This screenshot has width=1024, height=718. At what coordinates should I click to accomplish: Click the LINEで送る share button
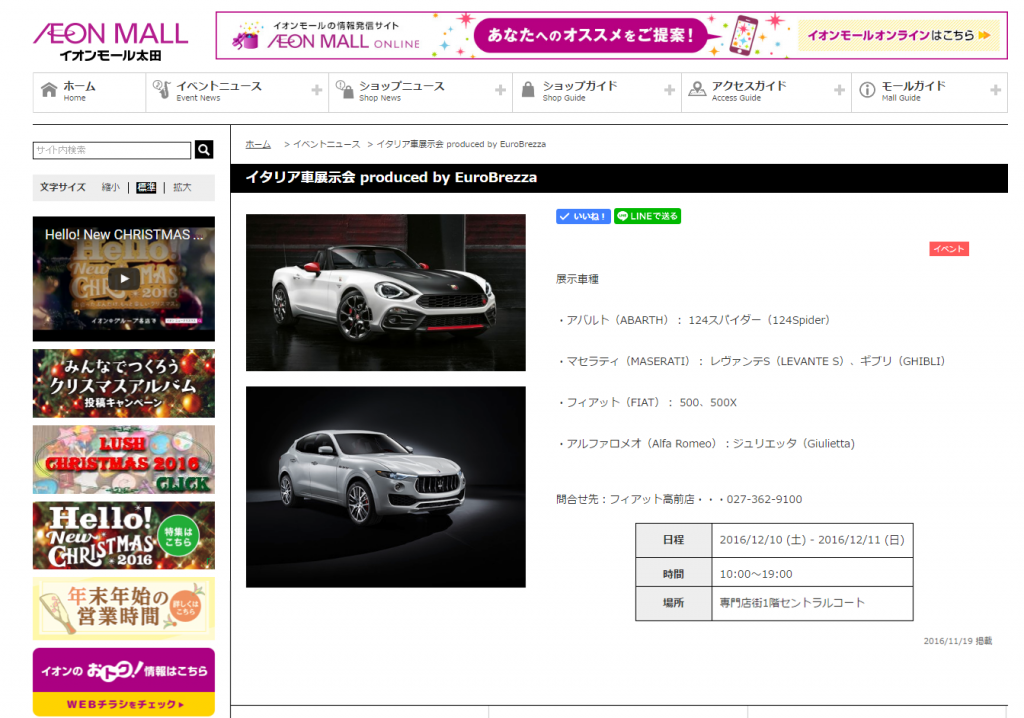point(647,216)
